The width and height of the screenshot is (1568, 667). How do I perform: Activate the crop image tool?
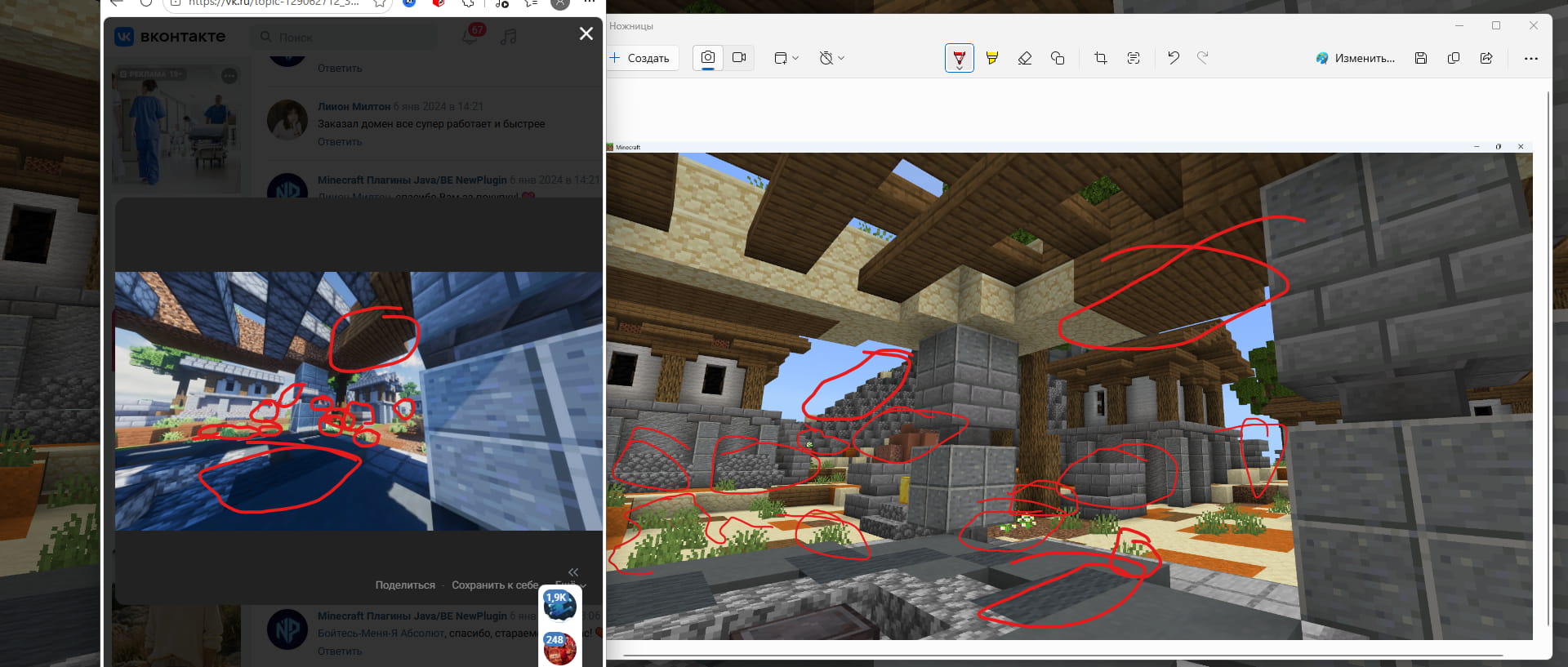(x=1101, y=58)
